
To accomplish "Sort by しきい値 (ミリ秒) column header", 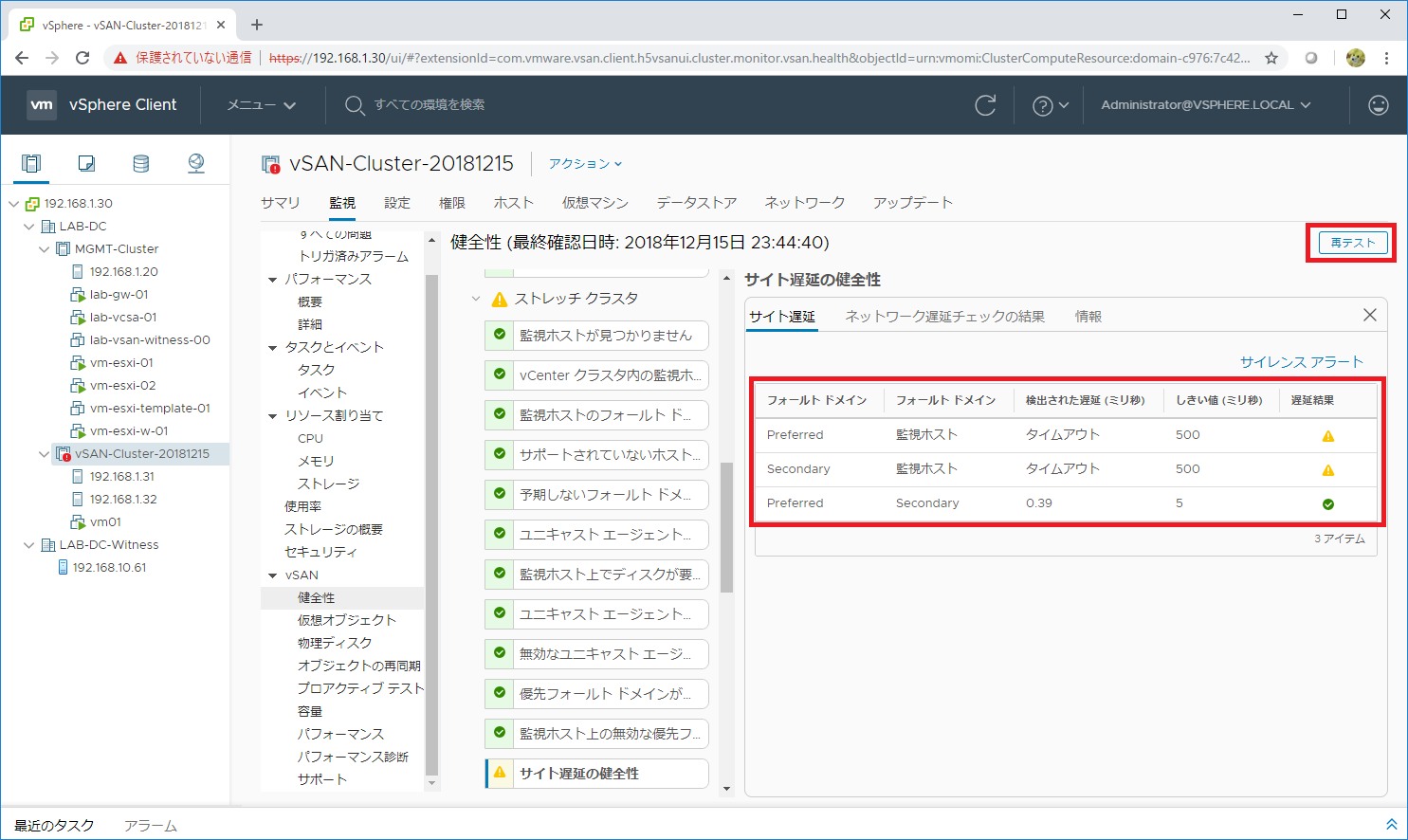I will click(1219, 400).
